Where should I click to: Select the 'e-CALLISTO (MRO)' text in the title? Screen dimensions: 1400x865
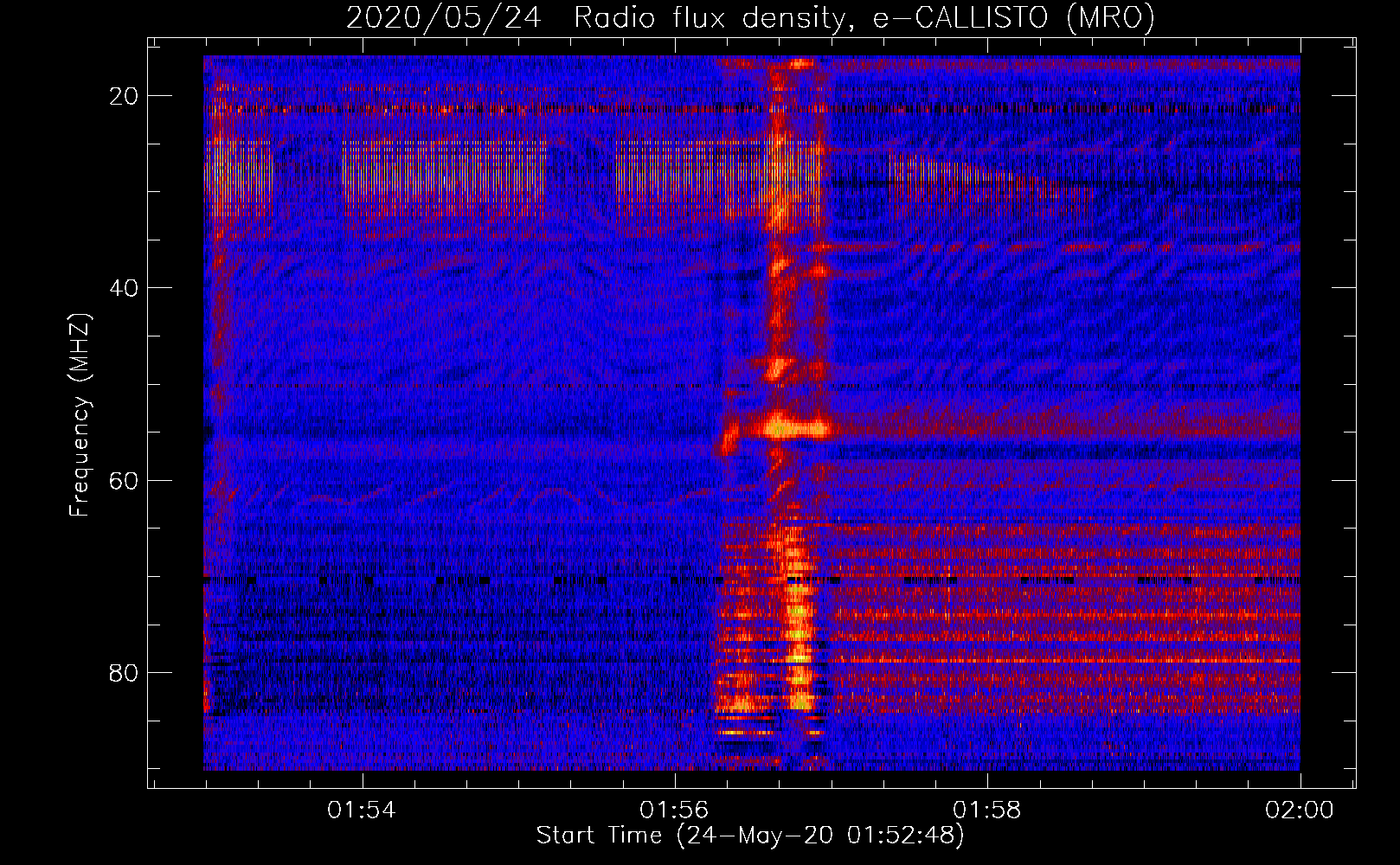1013,18
